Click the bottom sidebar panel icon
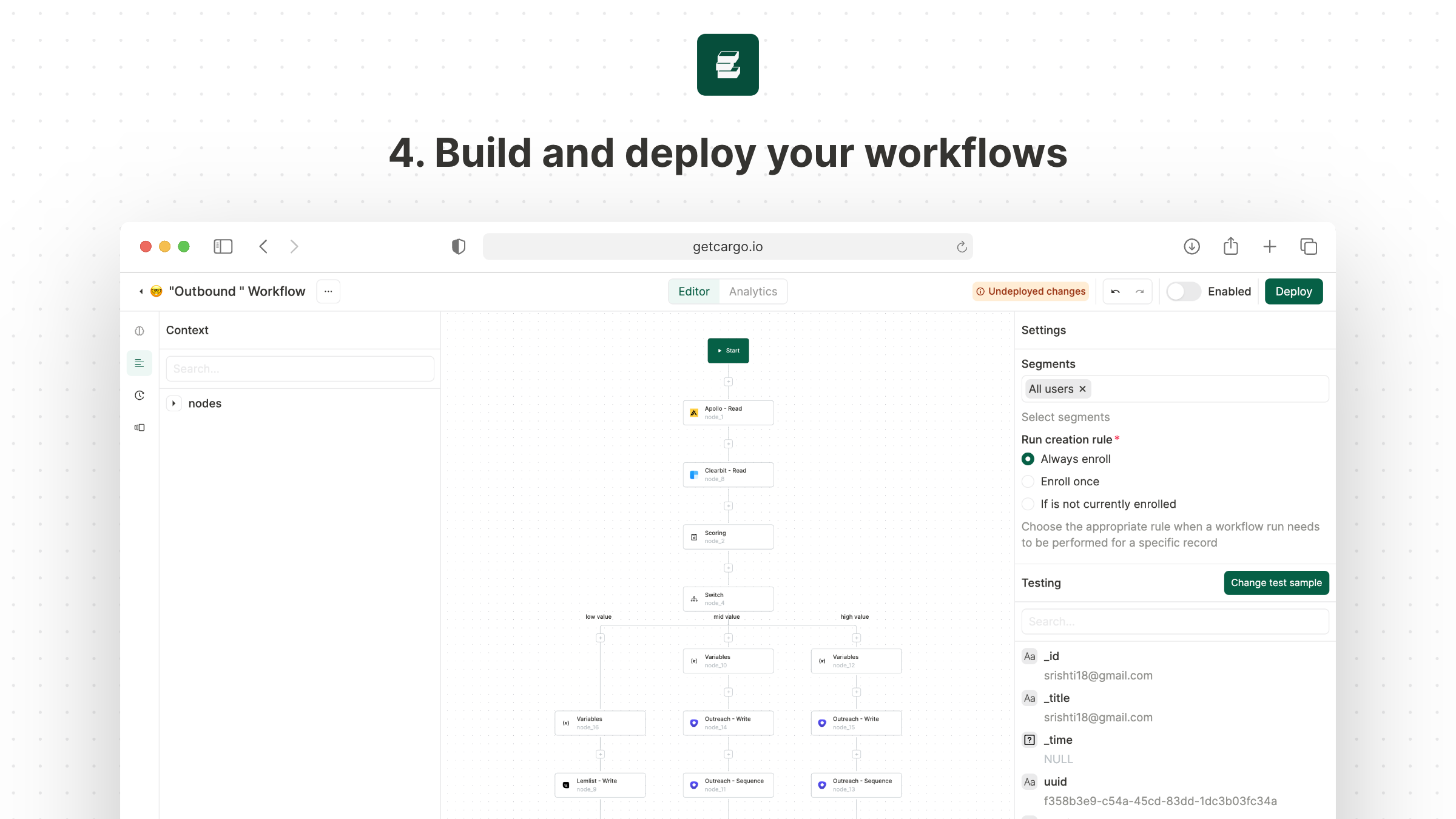1456x819 pixels. pos(140,428)
